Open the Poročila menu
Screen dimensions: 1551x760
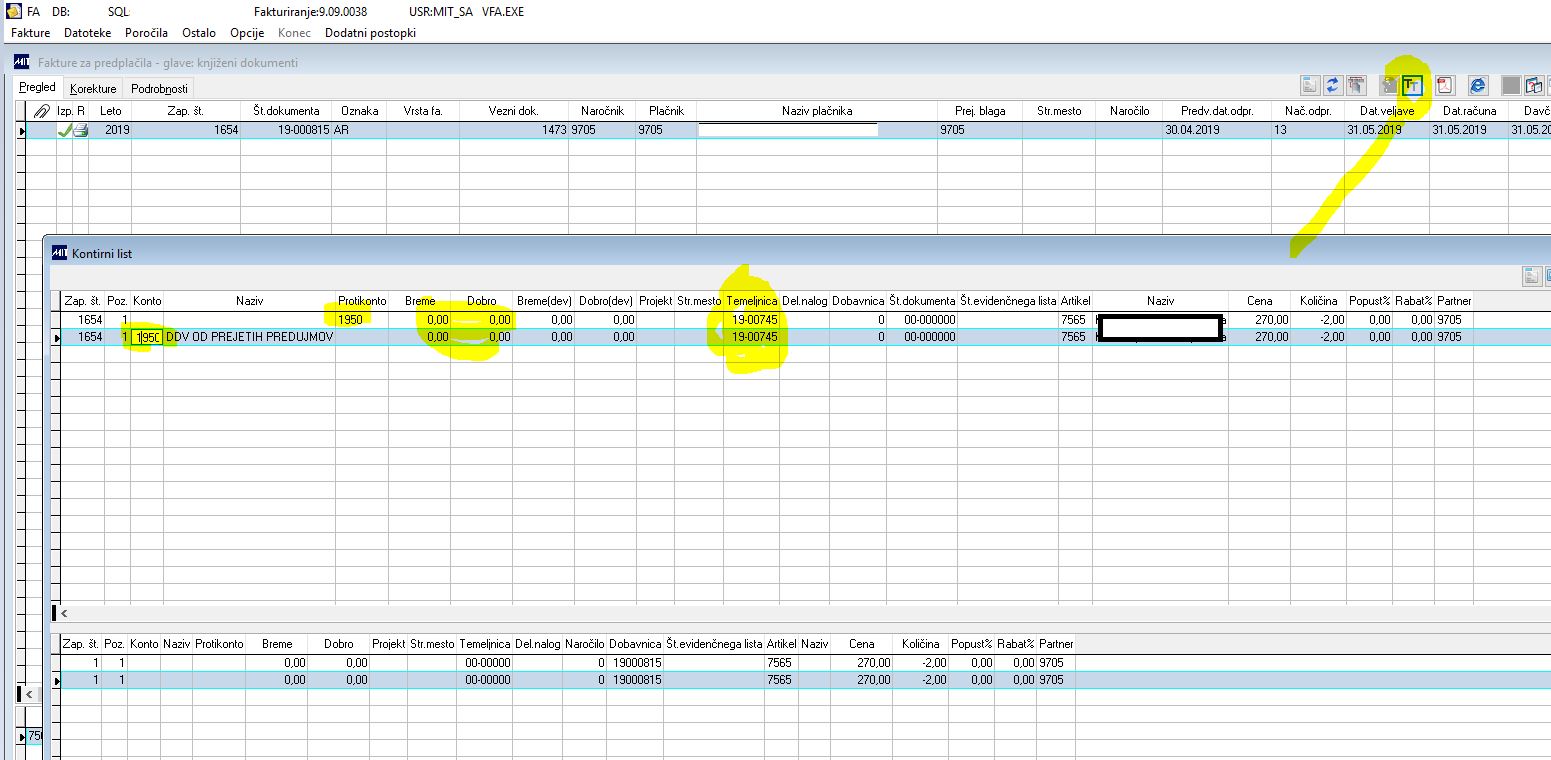pos(147,33)
